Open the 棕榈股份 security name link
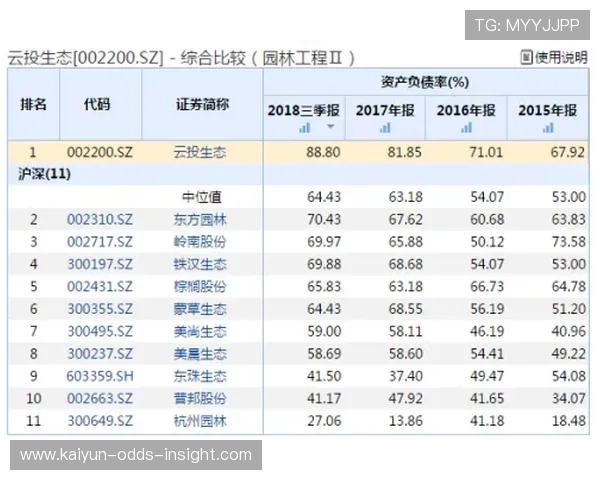This screenshot has height=480, width=600. pyautogui.click(x=200, y=286)
